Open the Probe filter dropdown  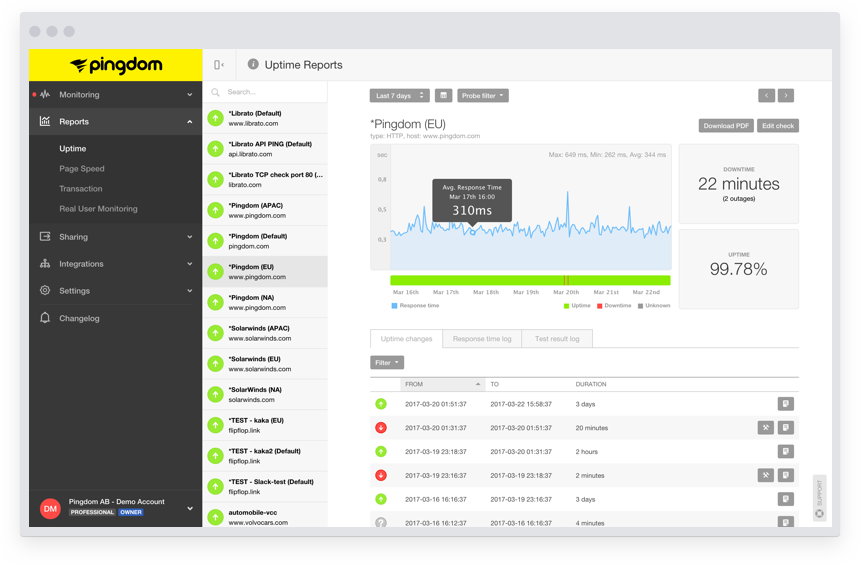tap(483, 95)
